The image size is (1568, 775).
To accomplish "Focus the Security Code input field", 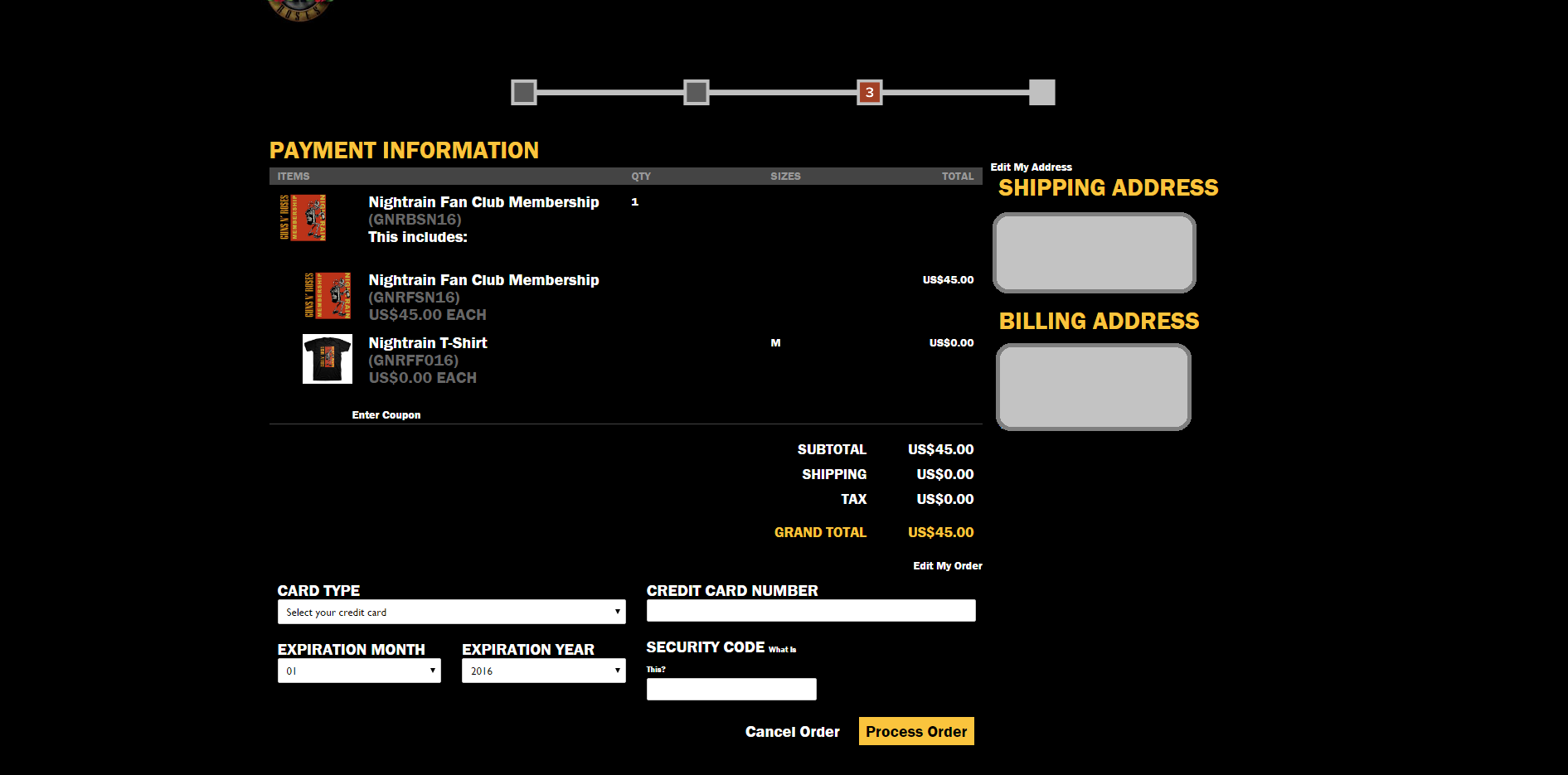I will click(x=731, y=690).
